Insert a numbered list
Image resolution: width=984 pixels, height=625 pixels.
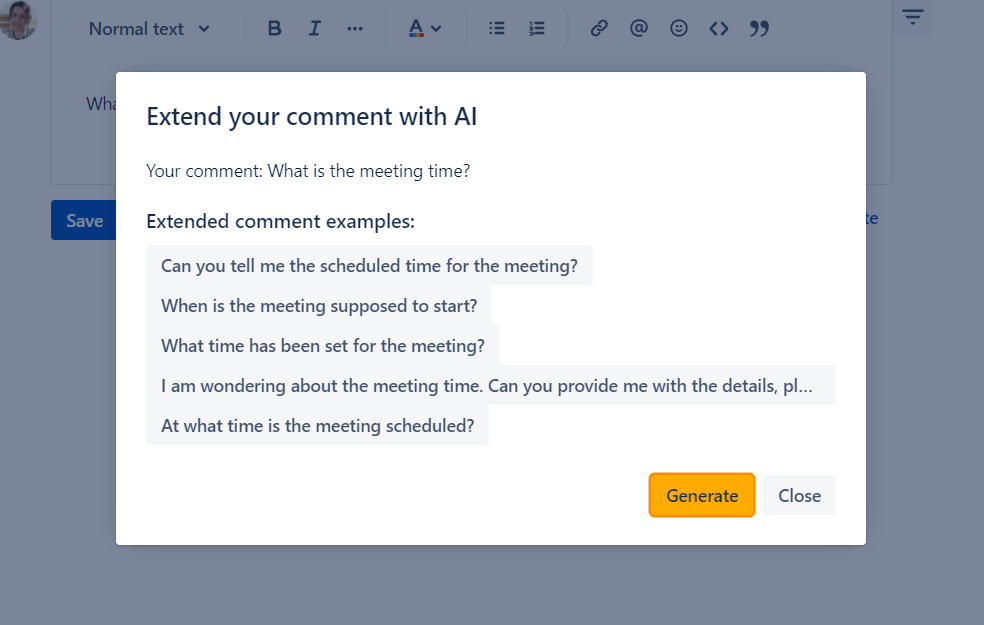(x=537, y=29)
